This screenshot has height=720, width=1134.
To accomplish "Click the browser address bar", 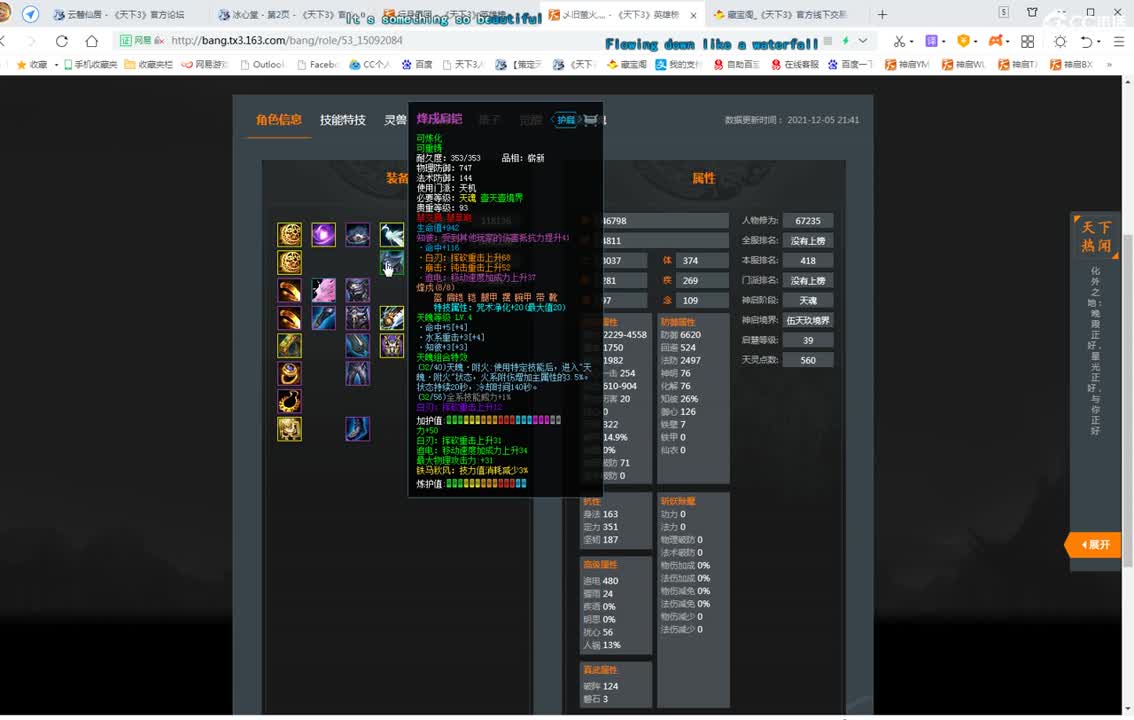I will coord(400,41).
